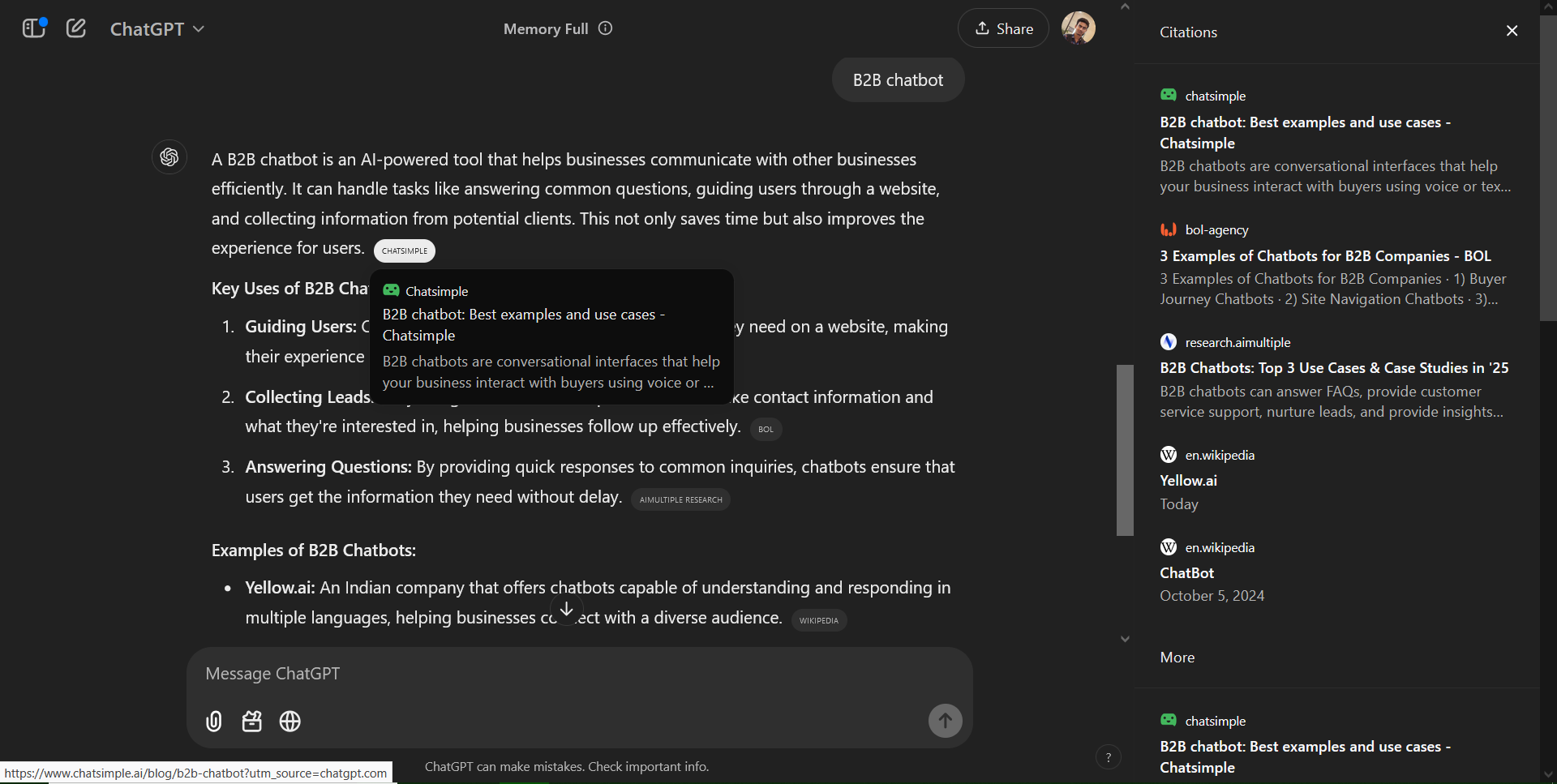Viewport: 1557px width, 784px height.
Task: Click the ChatGPT logo beside the response
Action: coord(169,157)
